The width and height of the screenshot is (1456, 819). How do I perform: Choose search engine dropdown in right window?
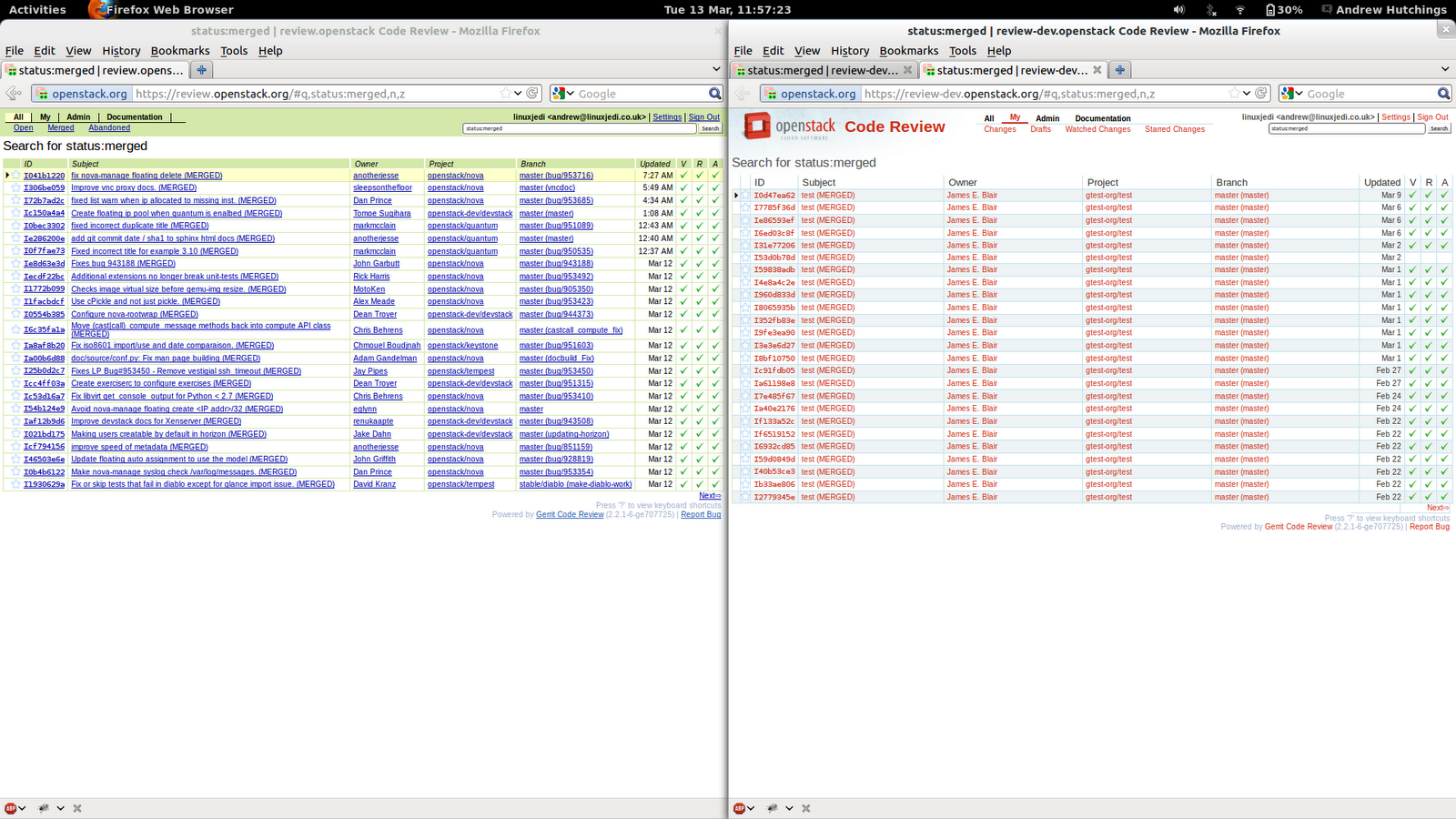(x=1292, y=93)
